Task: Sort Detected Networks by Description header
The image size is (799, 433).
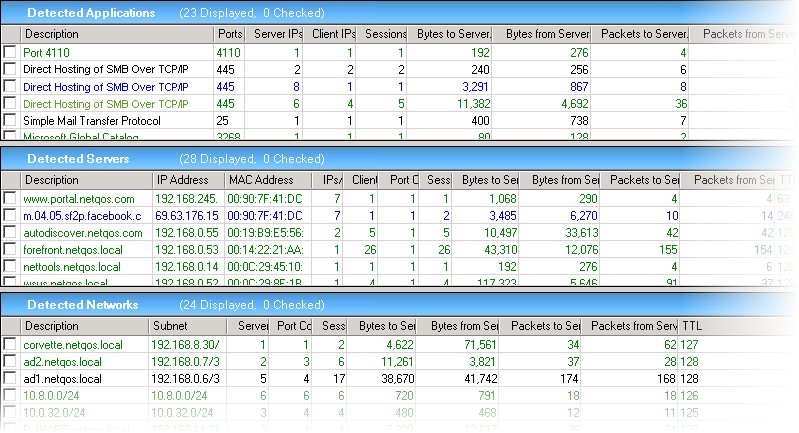Action: (84, 326)
